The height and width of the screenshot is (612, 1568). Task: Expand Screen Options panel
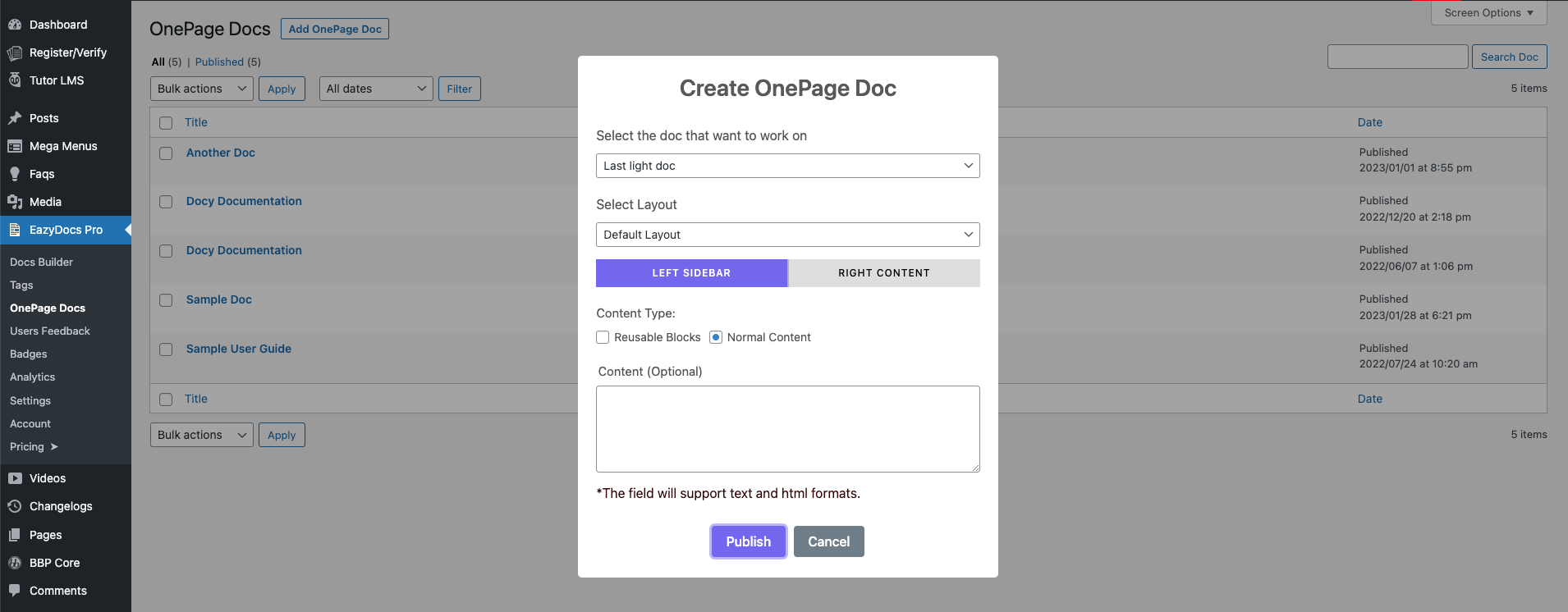1488,12
